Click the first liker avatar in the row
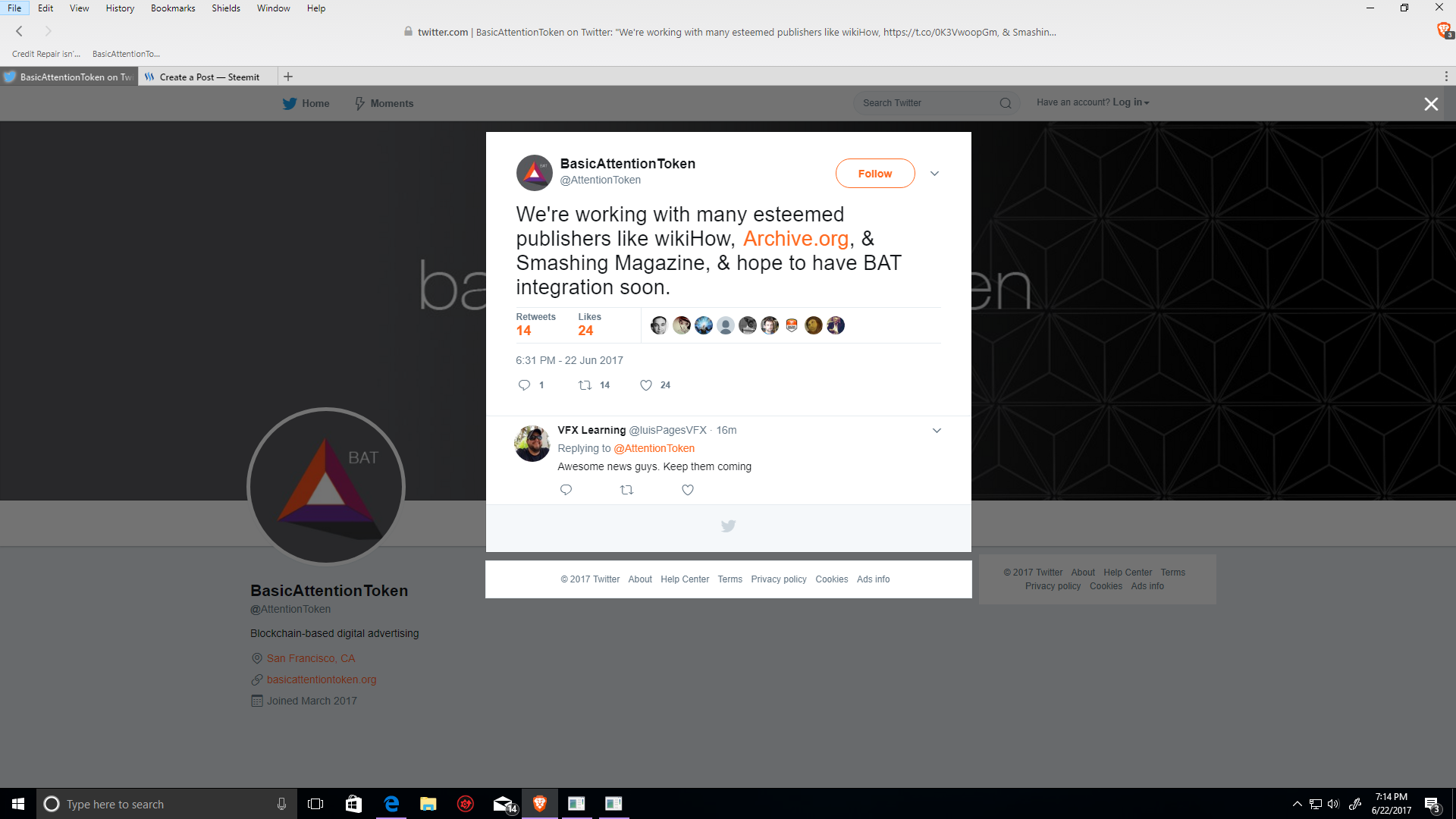1456x819 pixels. click(x=659, y=325)
